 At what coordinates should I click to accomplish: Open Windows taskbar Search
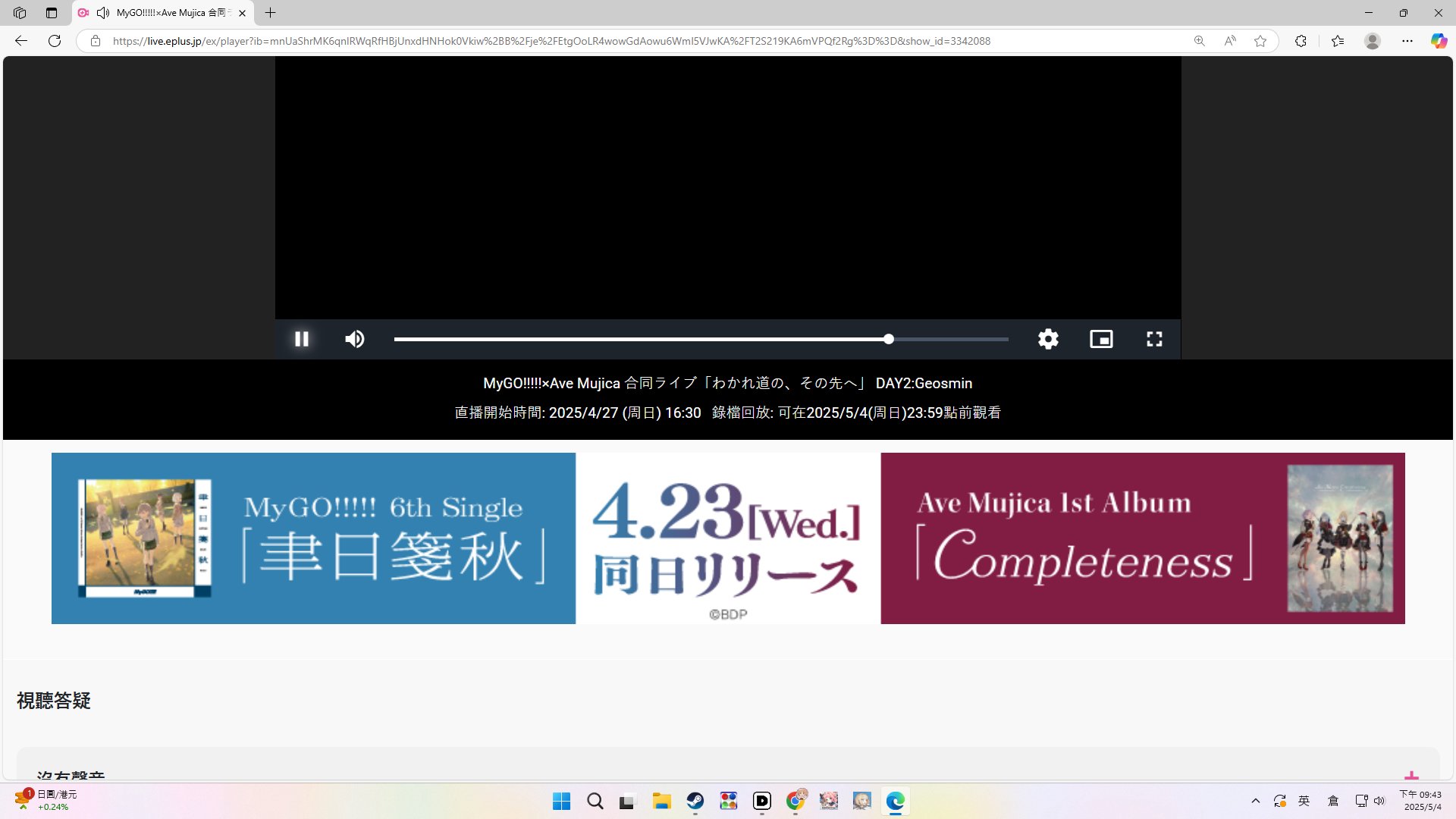(x=595, y=801)
